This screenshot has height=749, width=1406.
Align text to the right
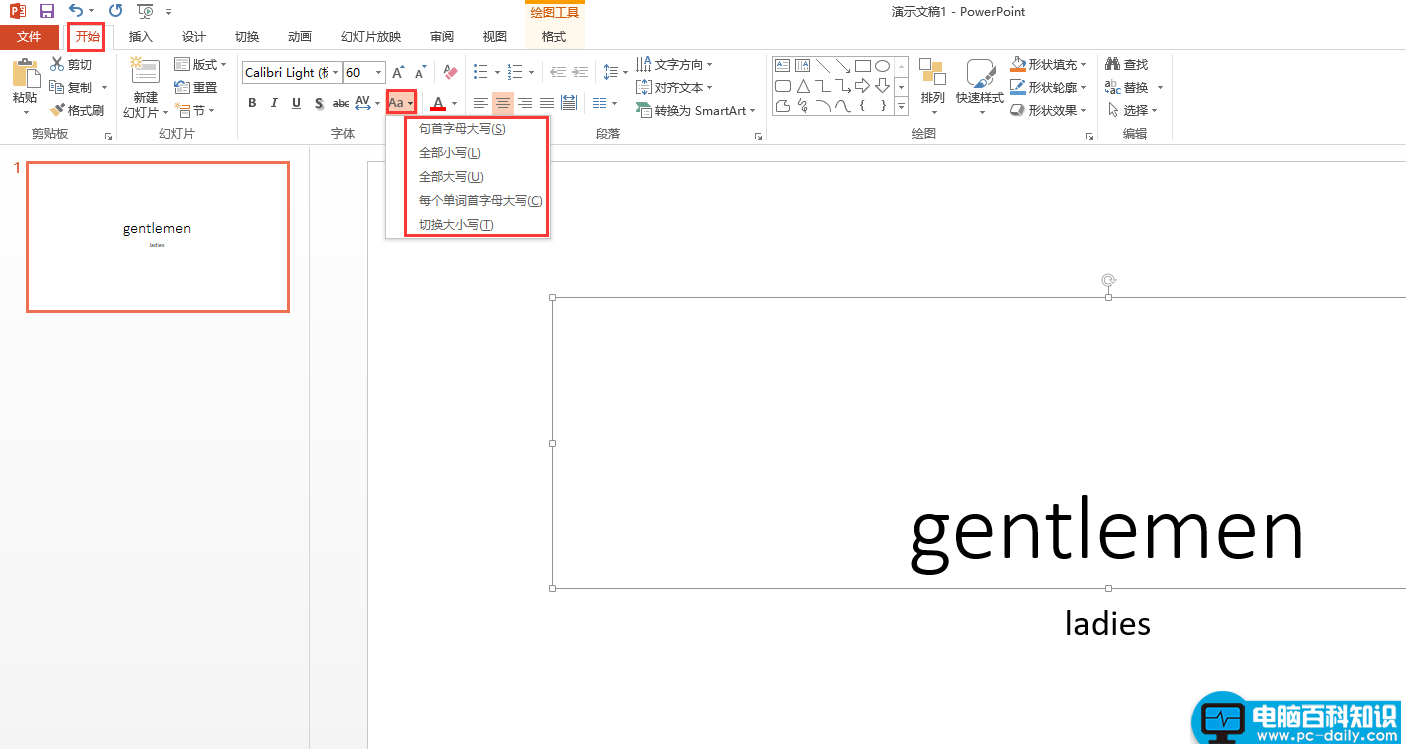click(x=525, y=103)
